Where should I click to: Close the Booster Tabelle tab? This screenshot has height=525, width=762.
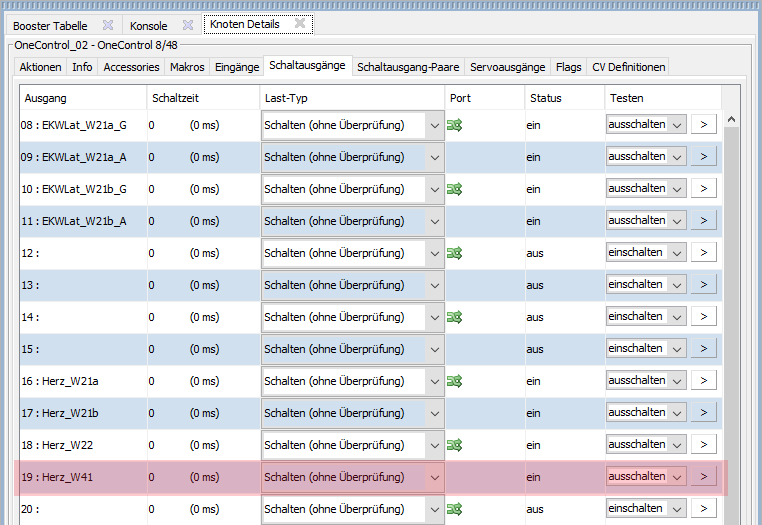click(x=108, y=25)
